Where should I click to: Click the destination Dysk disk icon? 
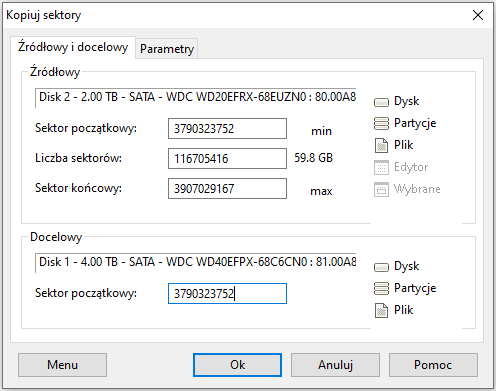point(381,267)
